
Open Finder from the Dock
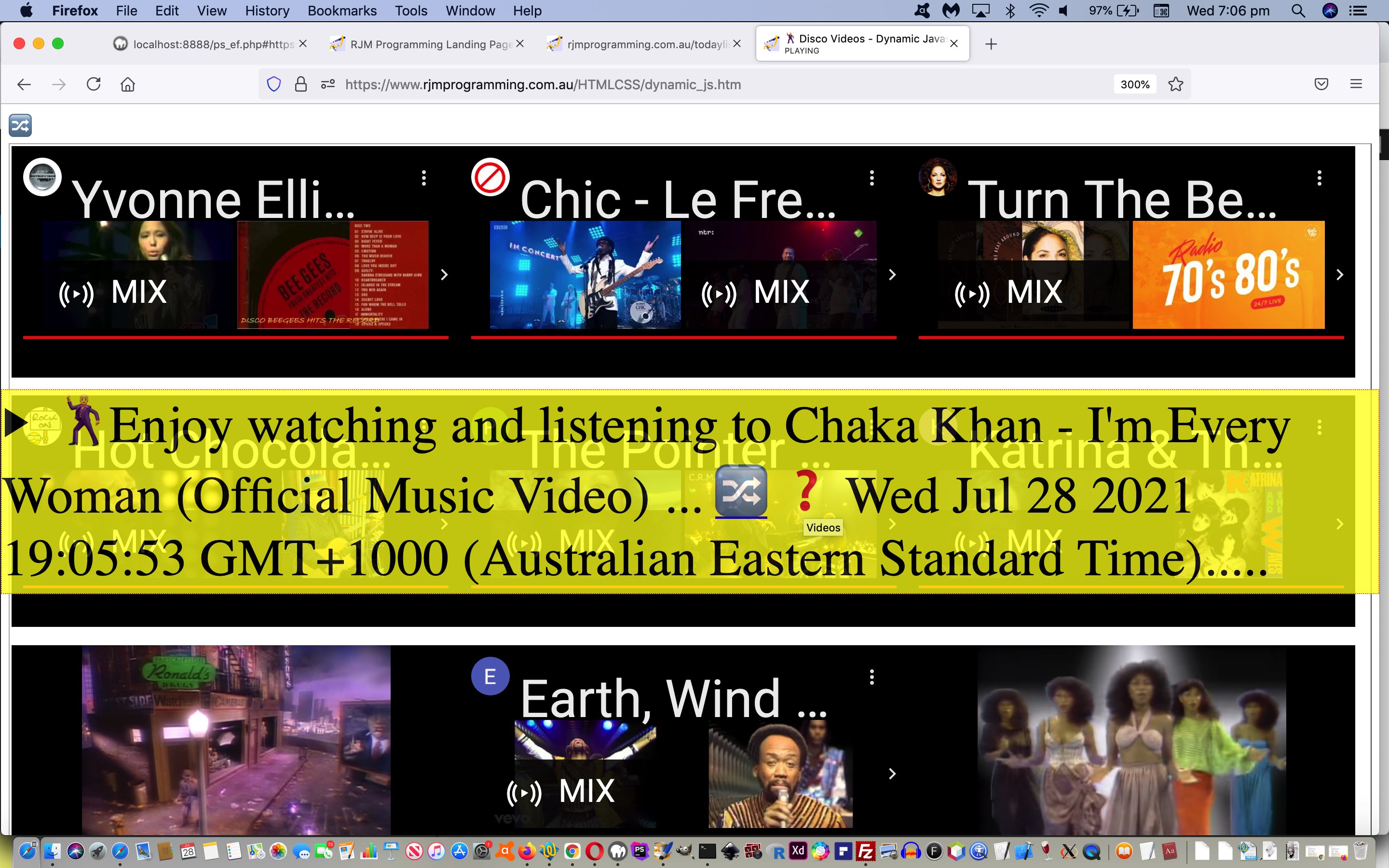(52, 851)
